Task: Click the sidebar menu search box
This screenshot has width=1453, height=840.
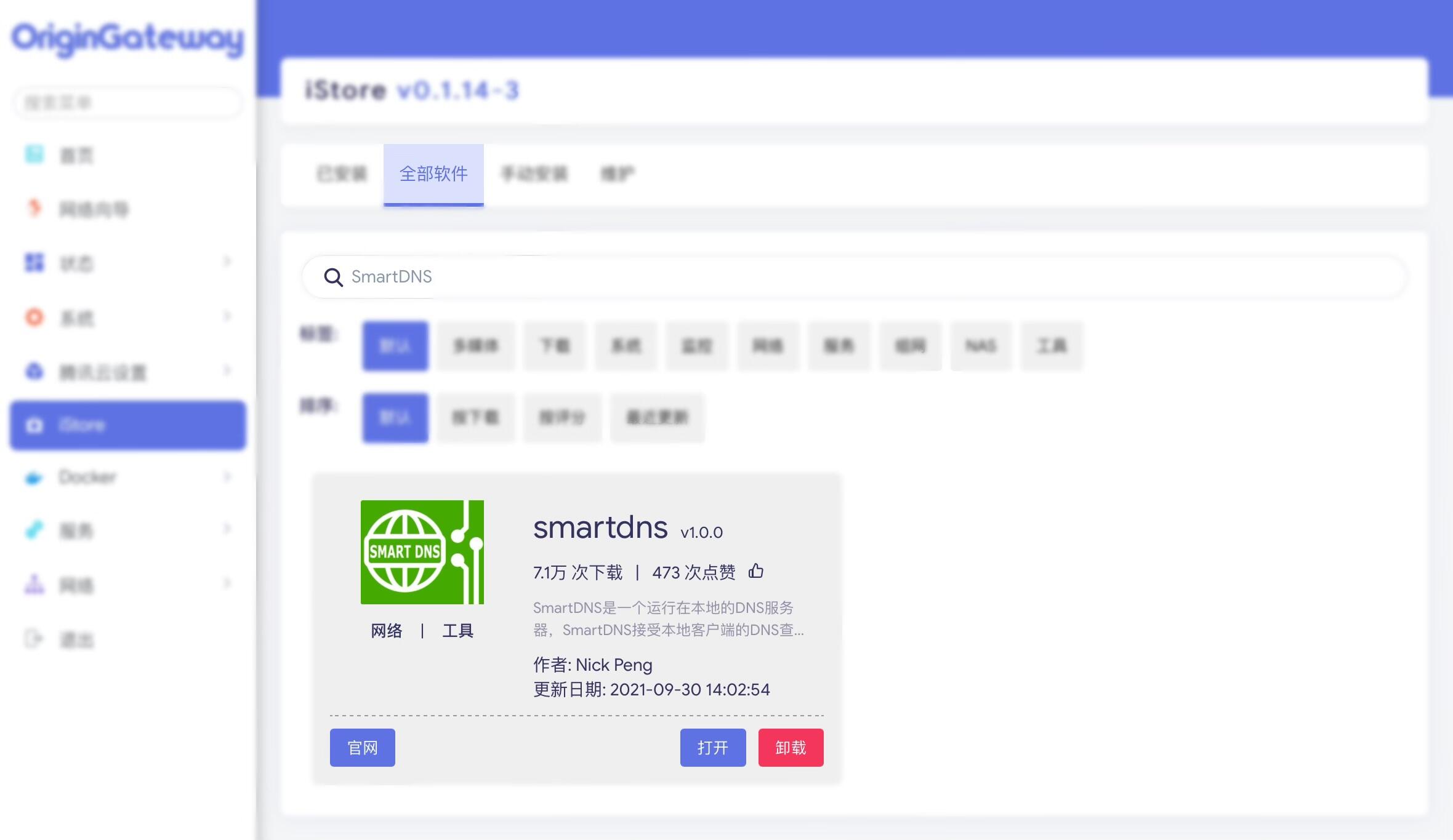Action: (x=127, y=102)
